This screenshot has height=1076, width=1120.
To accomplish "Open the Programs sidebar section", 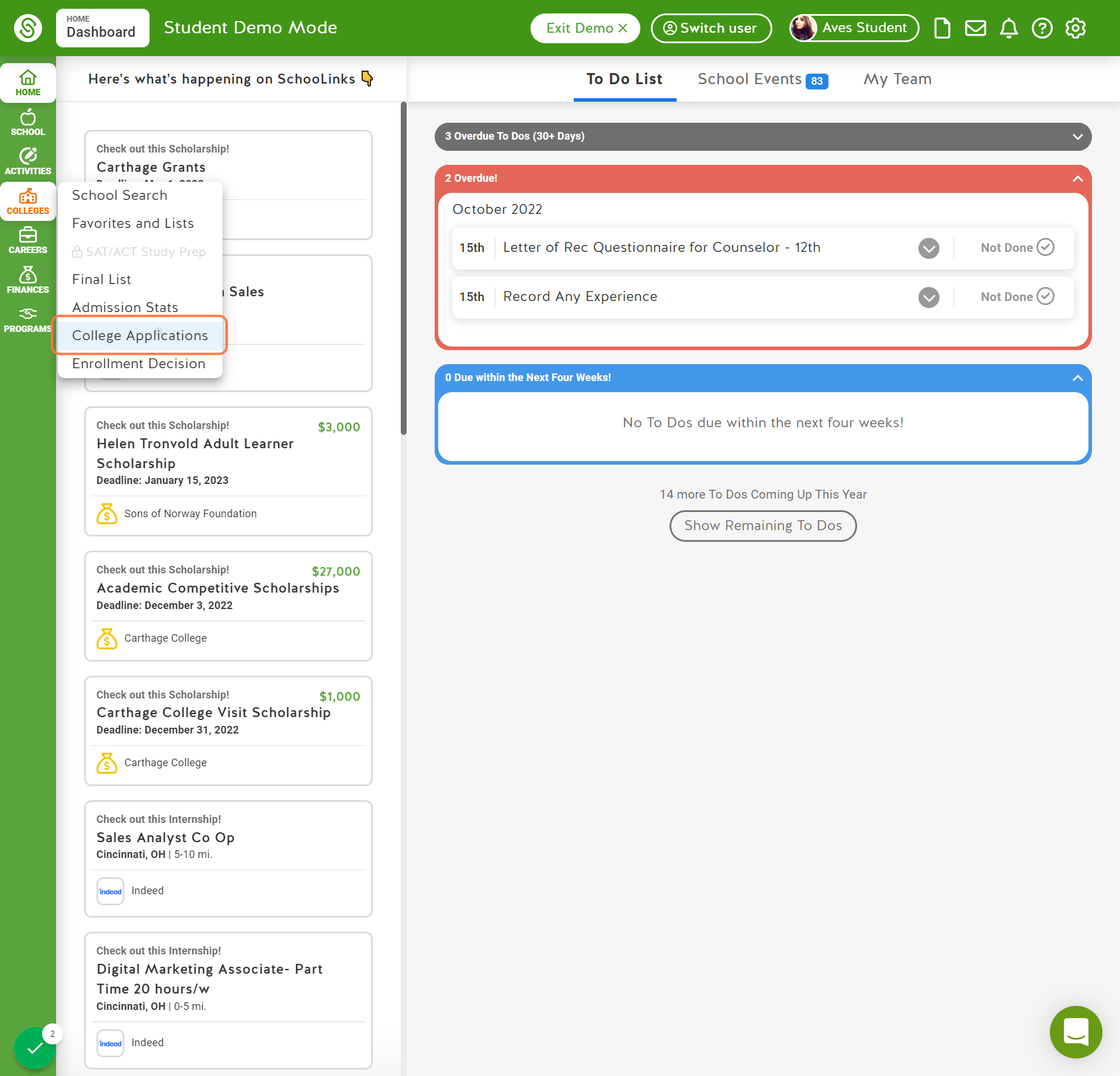I will (28, 320).
